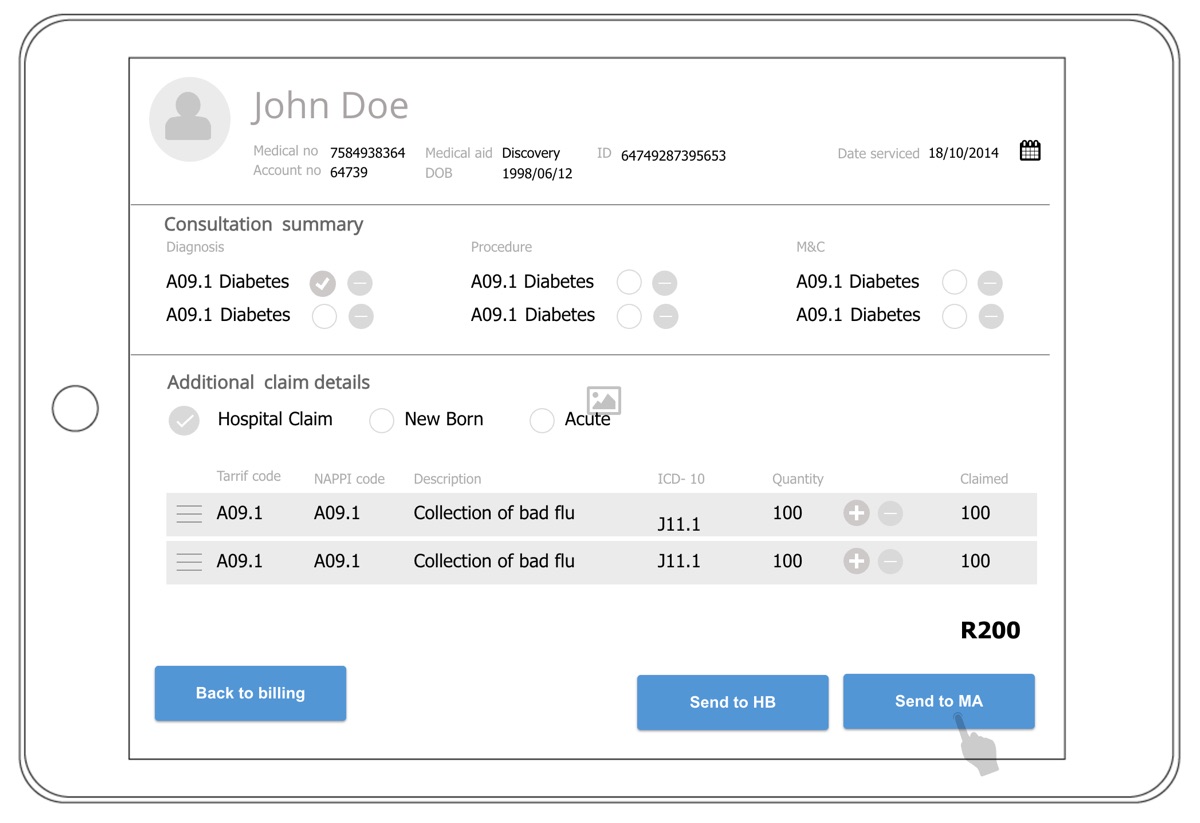1200x823 pixels.
Task: Tap John Doe's profile avatar
Action: [x=189, y=119]
